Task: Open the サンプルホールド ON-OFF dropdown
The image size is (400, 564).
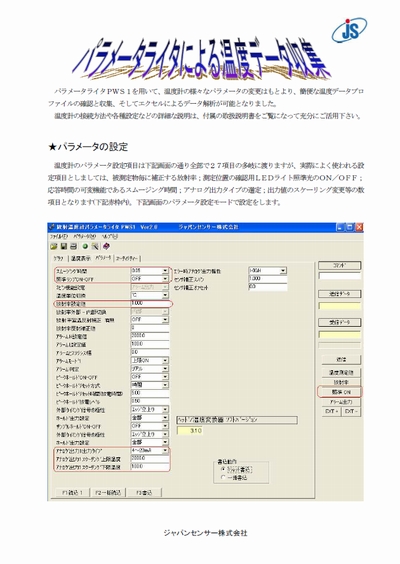Action: [x=150, y=426]
